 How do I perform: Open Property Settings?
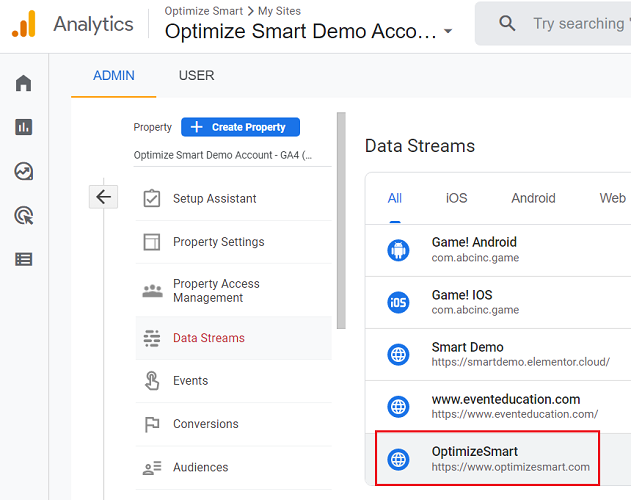[x=233, y=242]
